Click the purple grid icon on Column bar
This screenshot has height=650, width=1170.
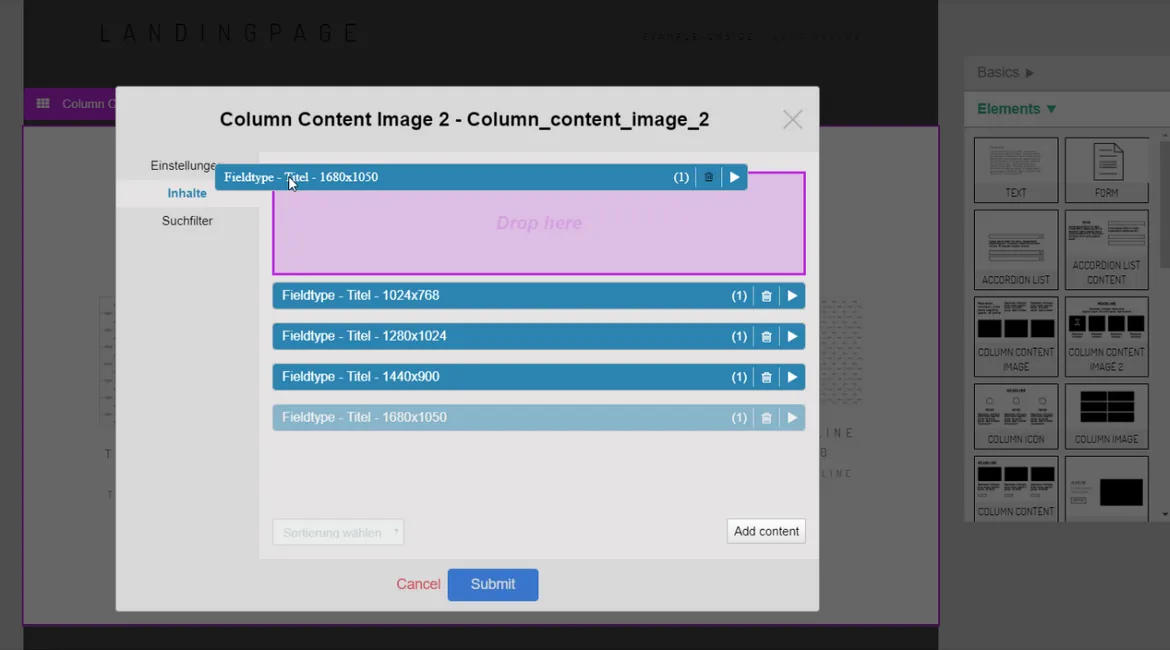point(43,104)
